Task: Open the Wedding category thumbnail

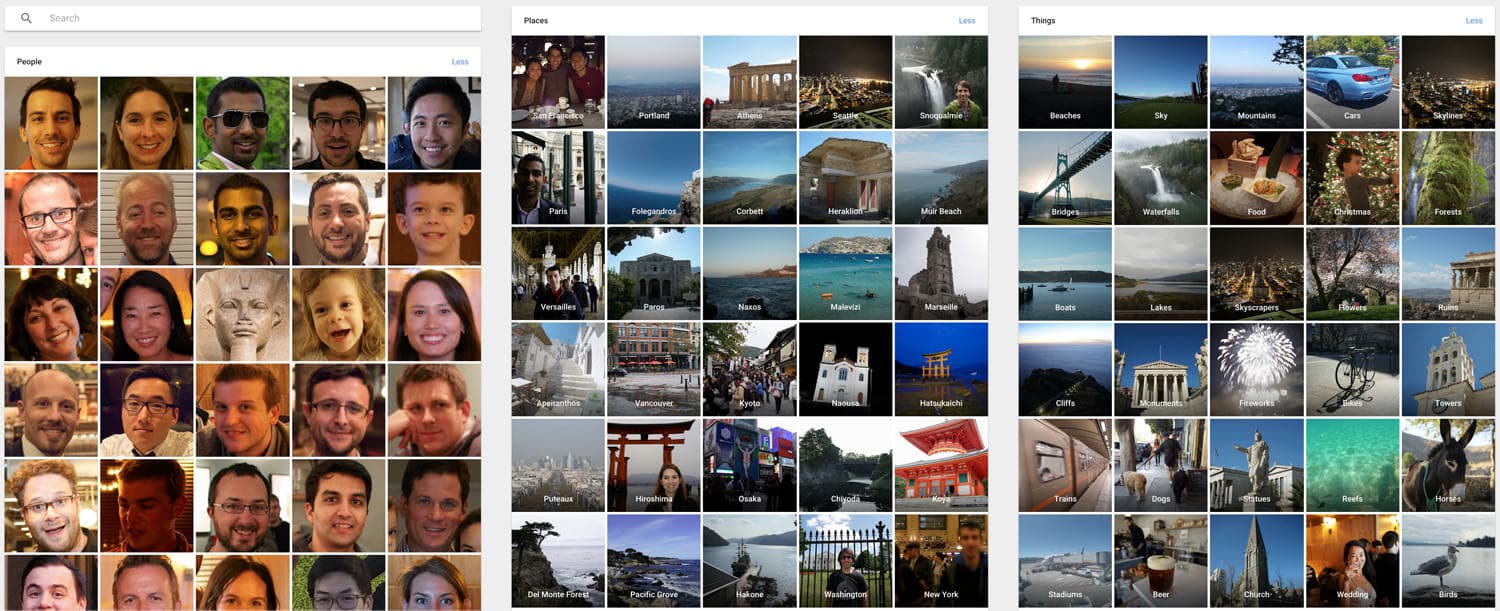Action: click(x=1352, y=561)
